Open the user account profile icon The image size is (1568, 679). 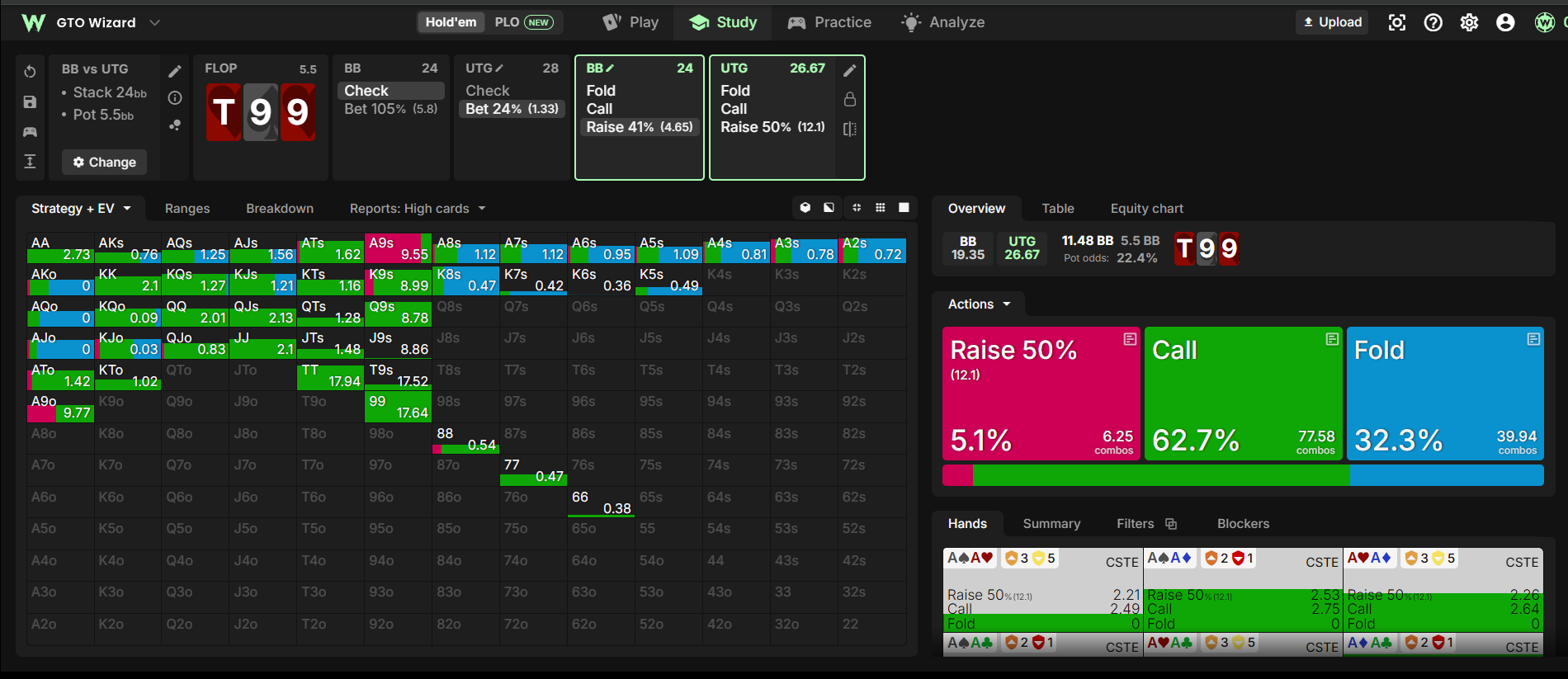[1505, 22]
